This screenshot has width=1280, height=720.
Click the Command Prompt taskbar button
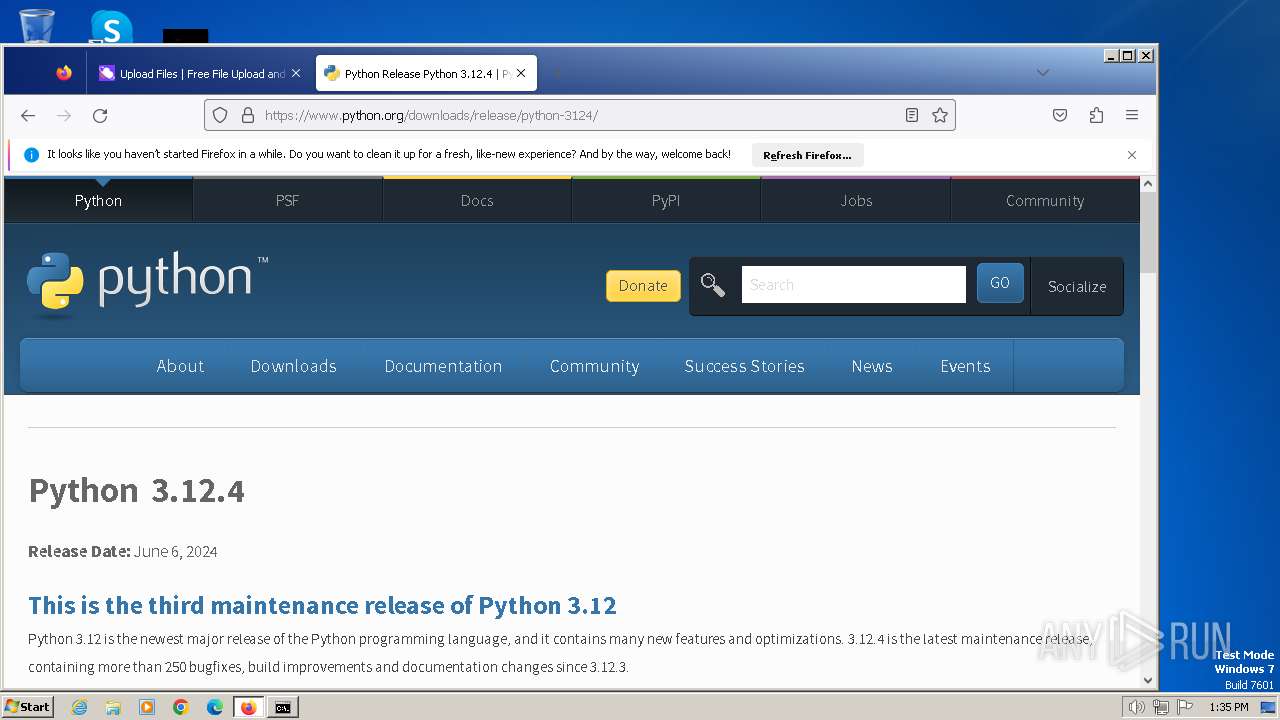283,707
